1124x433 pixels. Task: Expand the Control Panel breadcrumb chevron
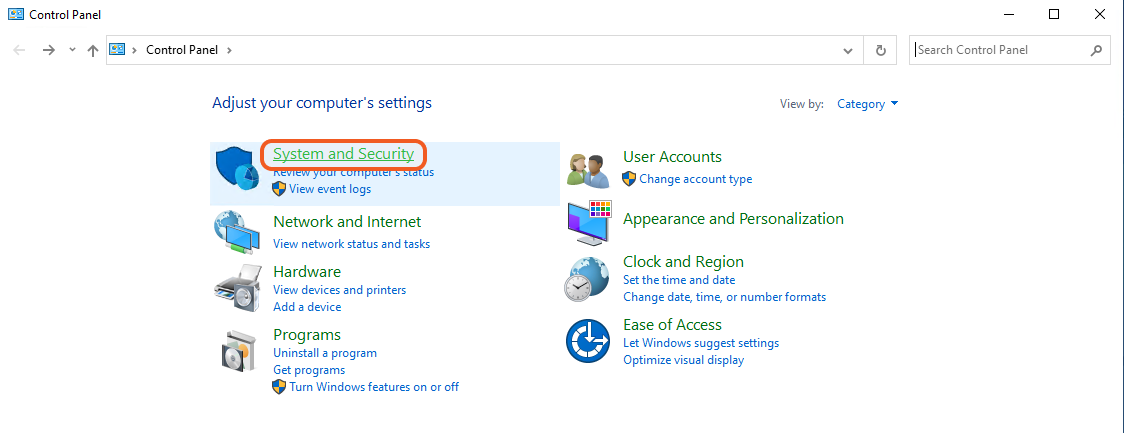pyautogui.click(x=229, y=50)
